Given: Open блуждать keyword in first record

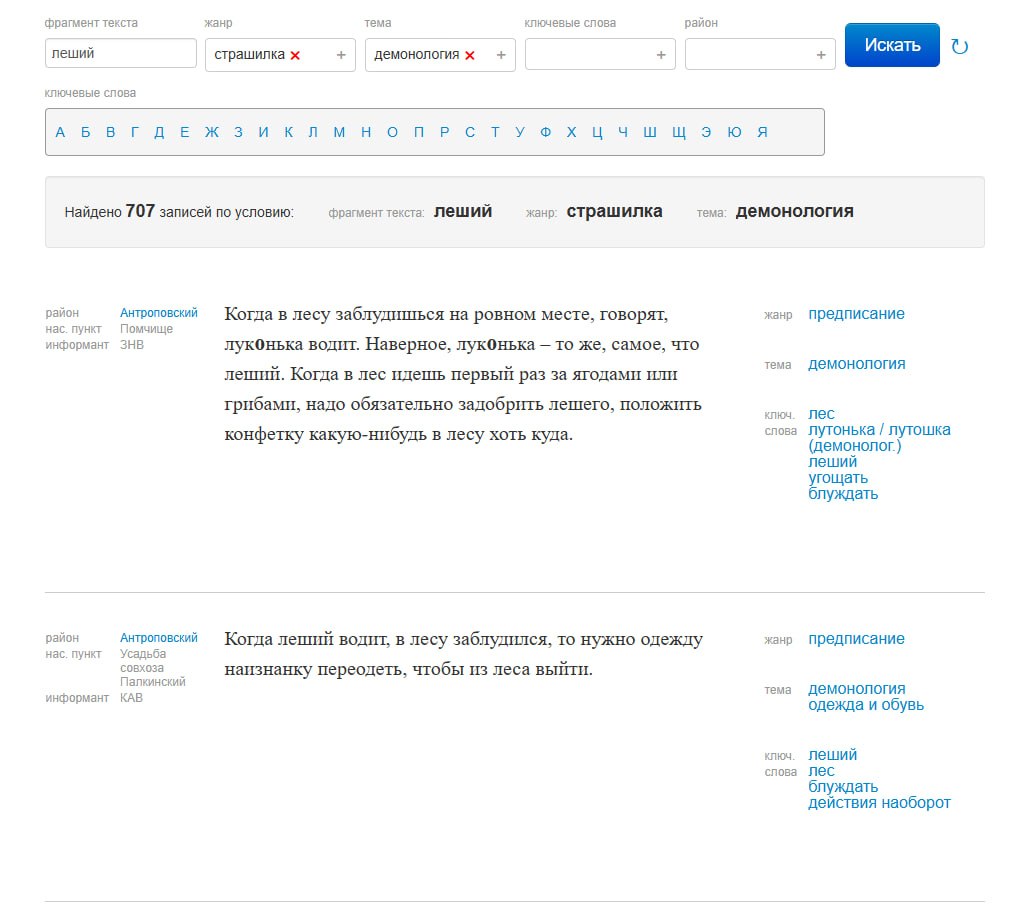Looking at the screenshot, I should click(843, 494).
